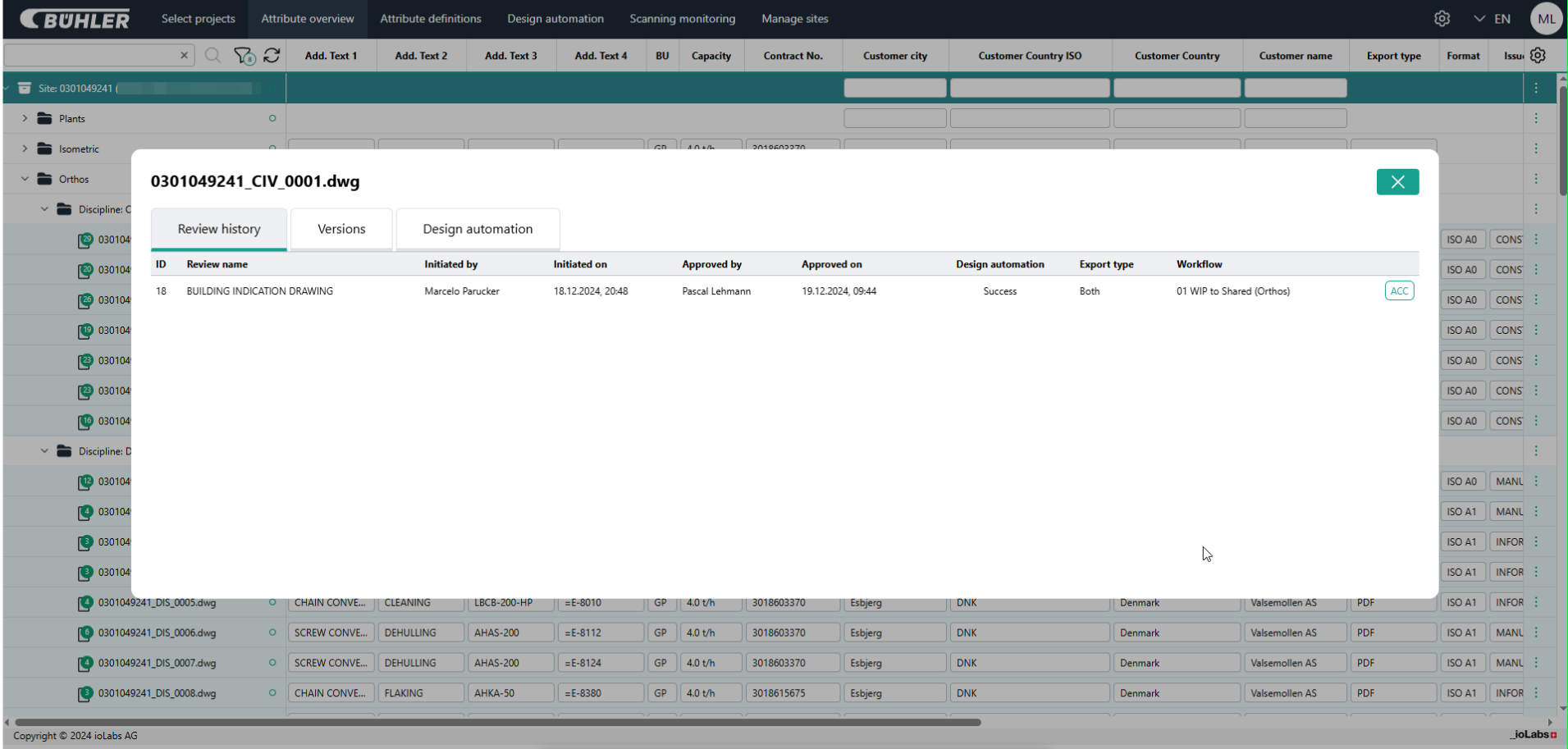
Task: Collapse the Site 0301049241 node
Action: [7, 88]
